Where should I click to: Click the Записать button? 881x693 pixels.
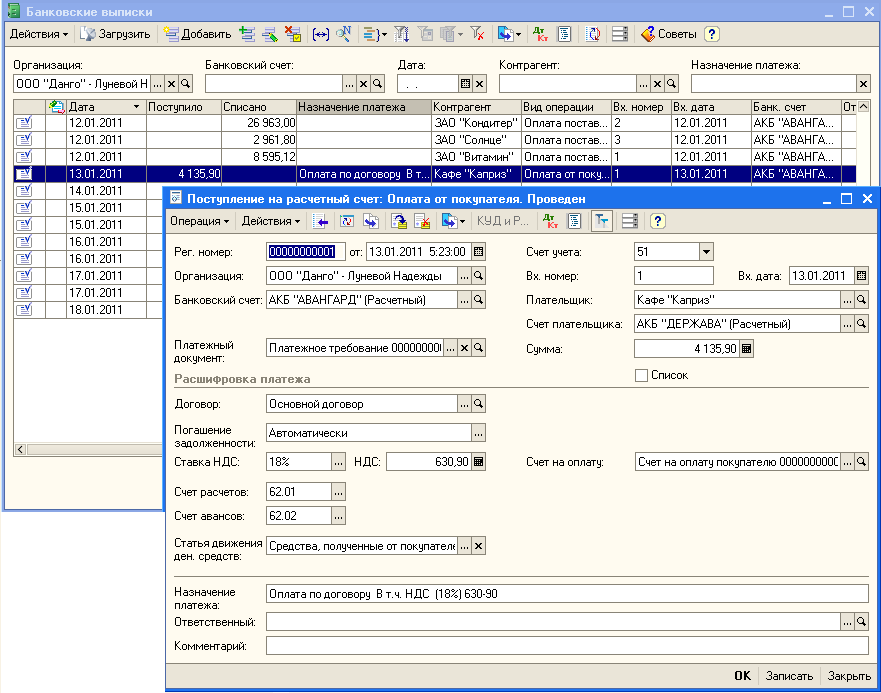789,676
